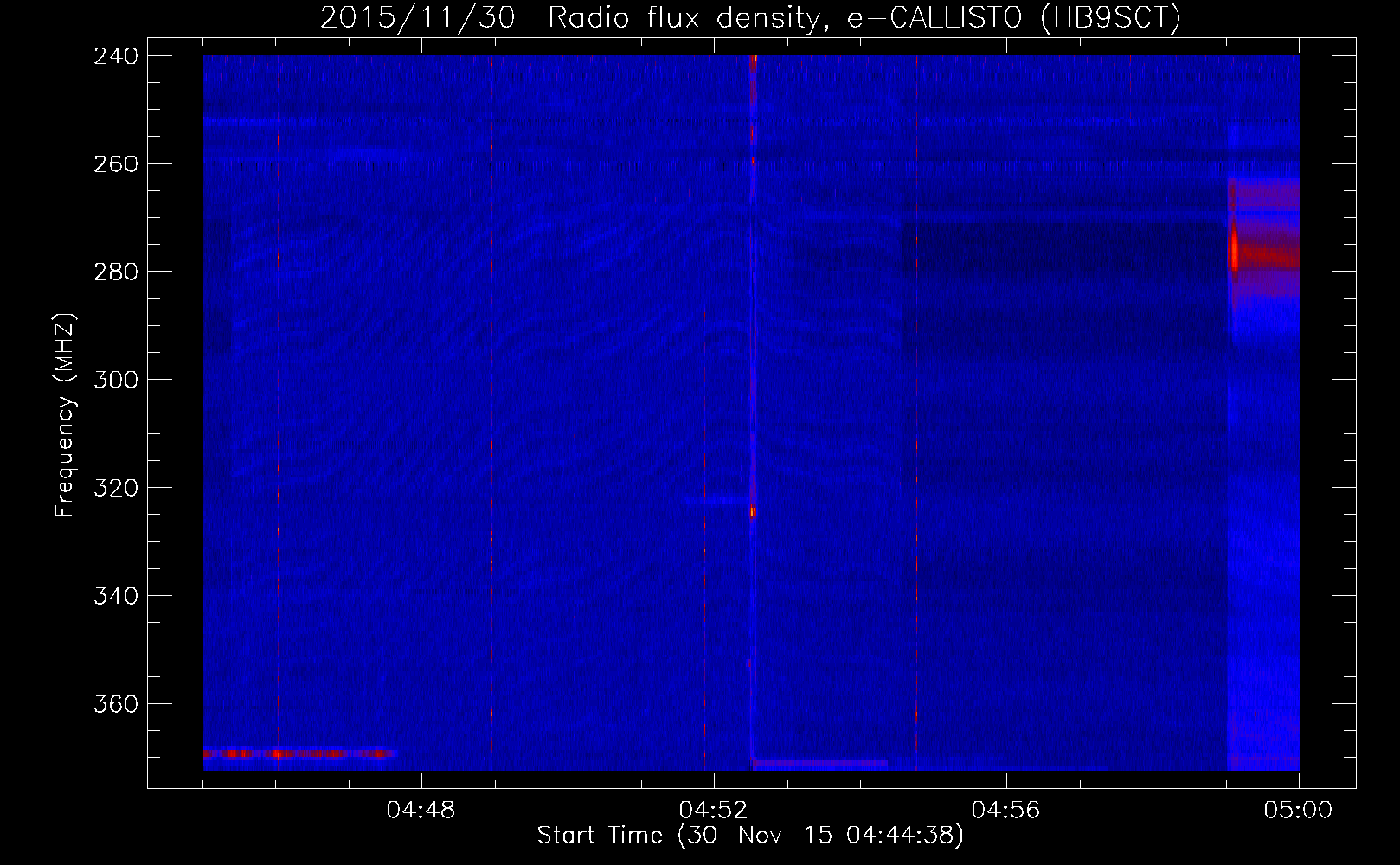The height and width of the screenshot is (865, 1400).
Task: Select the 'Frequency (MHZ)' y-axis label
Action: click(65, 415)
